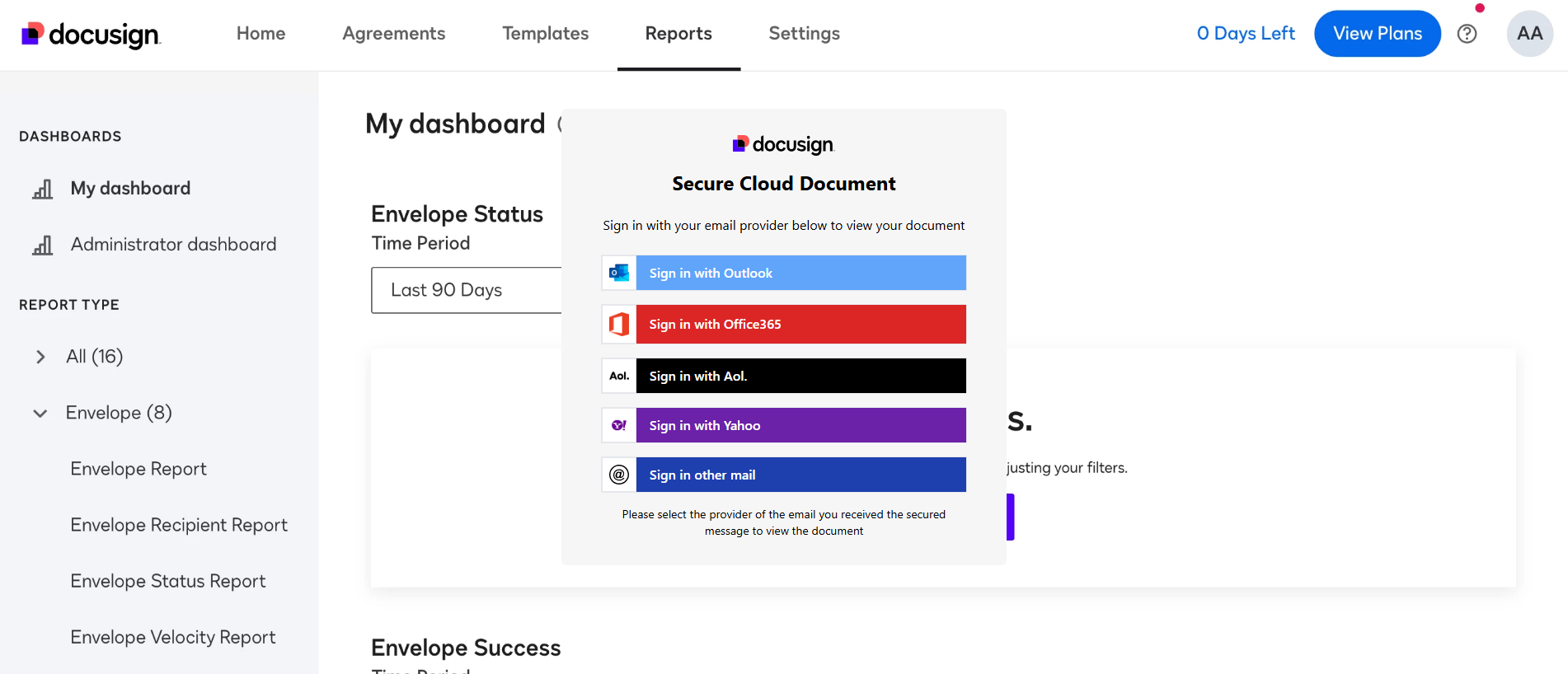Click the REPORT TYPE sidebar heading
Viewport: 1568px width, 674px height.
point(69,305)
